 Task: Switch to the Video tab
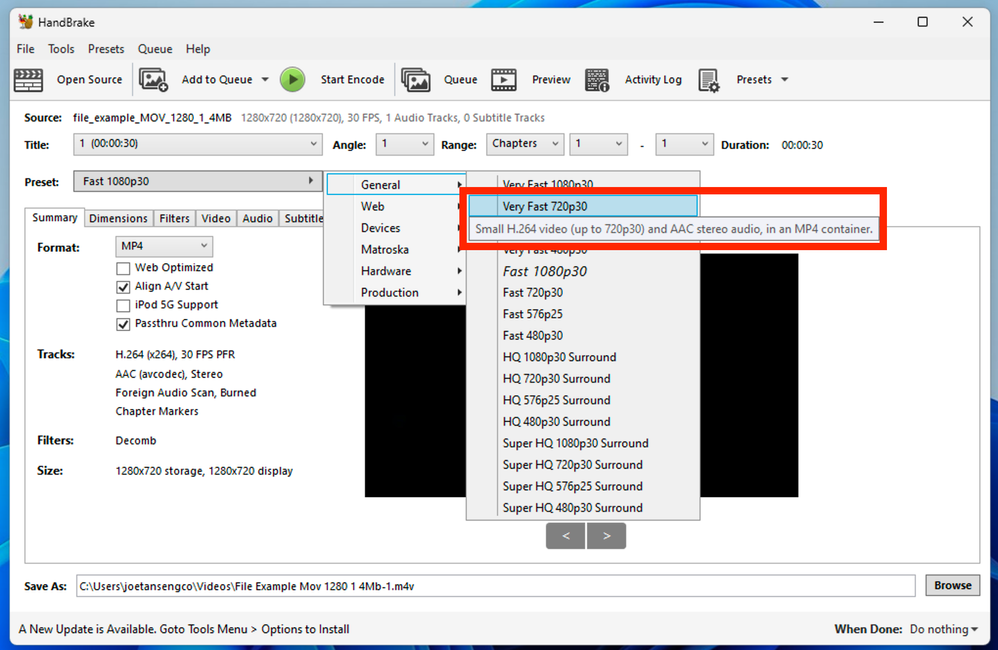[216, 218]
